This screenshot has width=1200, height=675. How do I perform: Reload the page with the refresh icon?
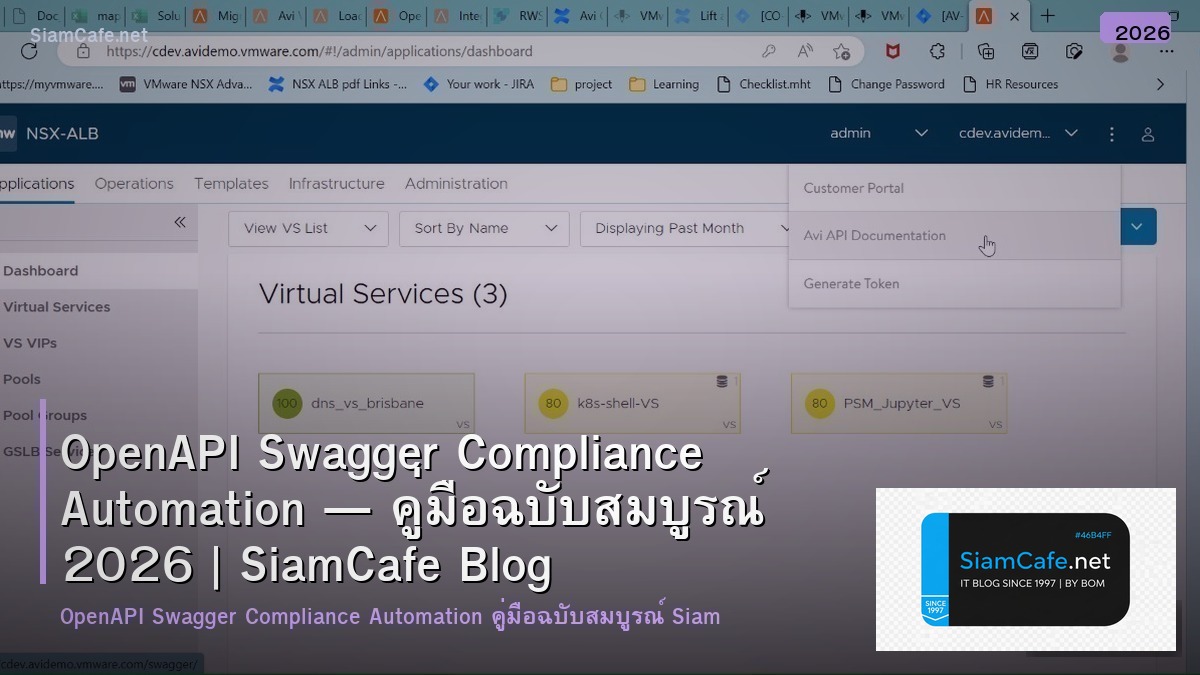[30, 51]
